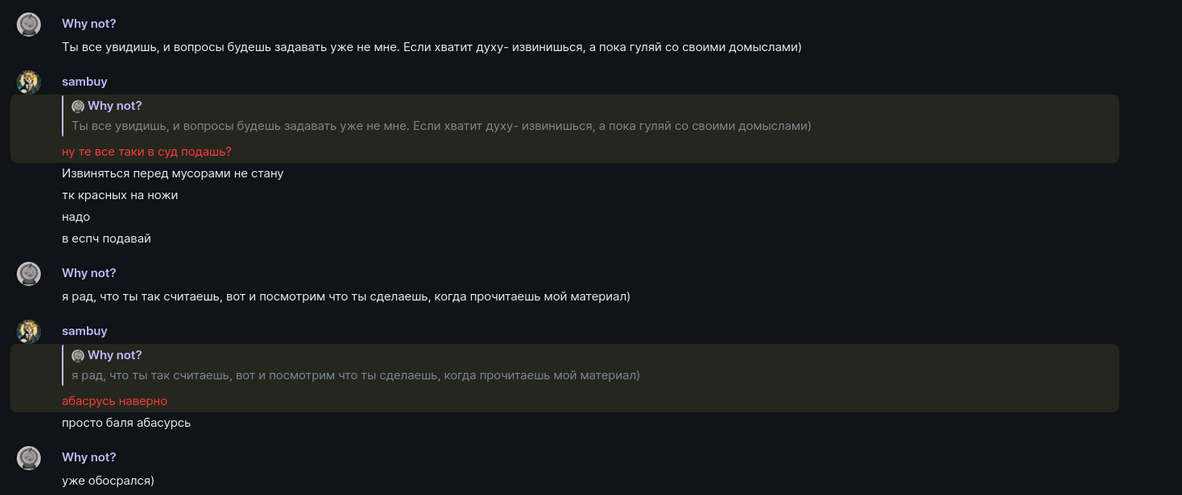The height and width of the screenshot is (495, 1182).
Task: Open Why not? username of unquoted "я рад" message
Action: [89, 273]
